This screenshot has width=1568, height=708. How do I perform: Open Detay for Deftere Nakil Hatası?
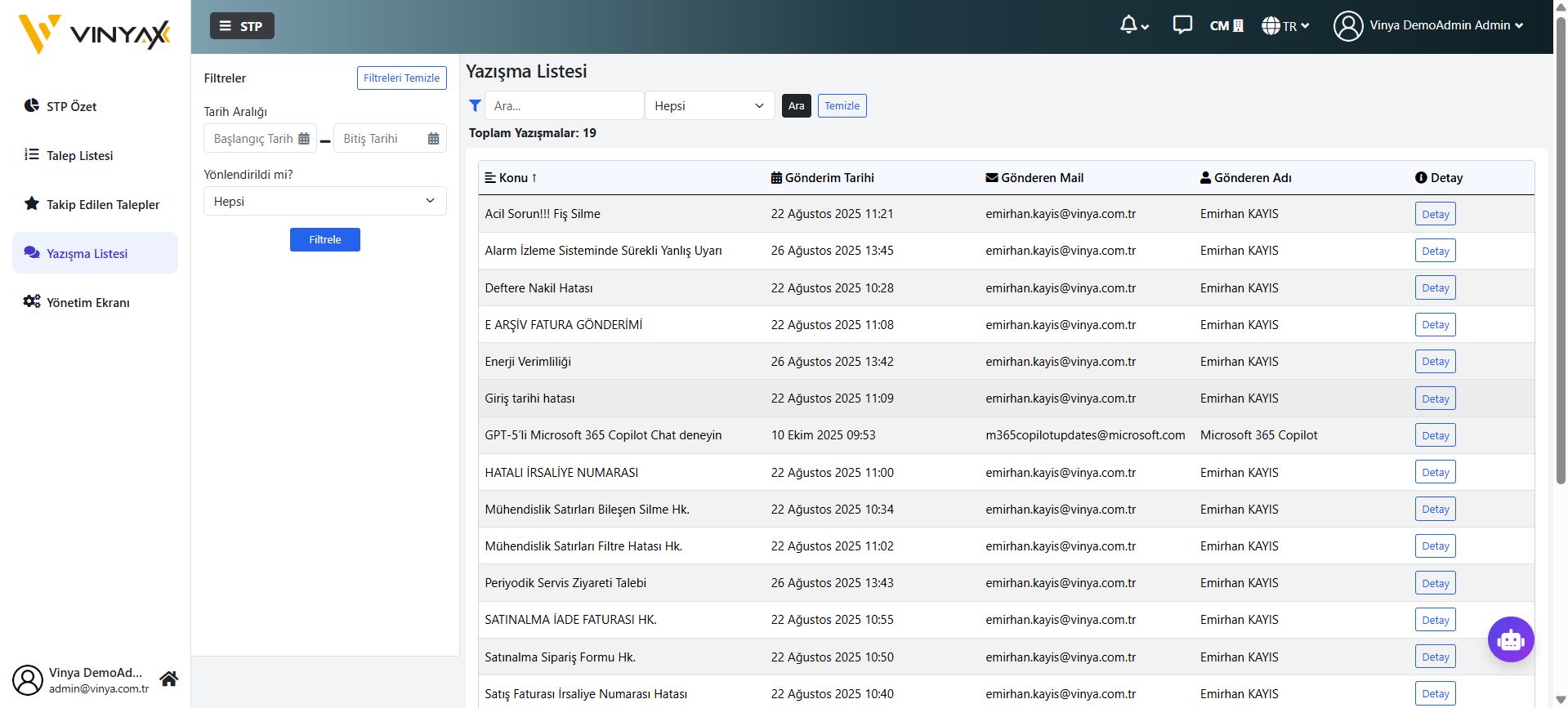coord(1436,287)
